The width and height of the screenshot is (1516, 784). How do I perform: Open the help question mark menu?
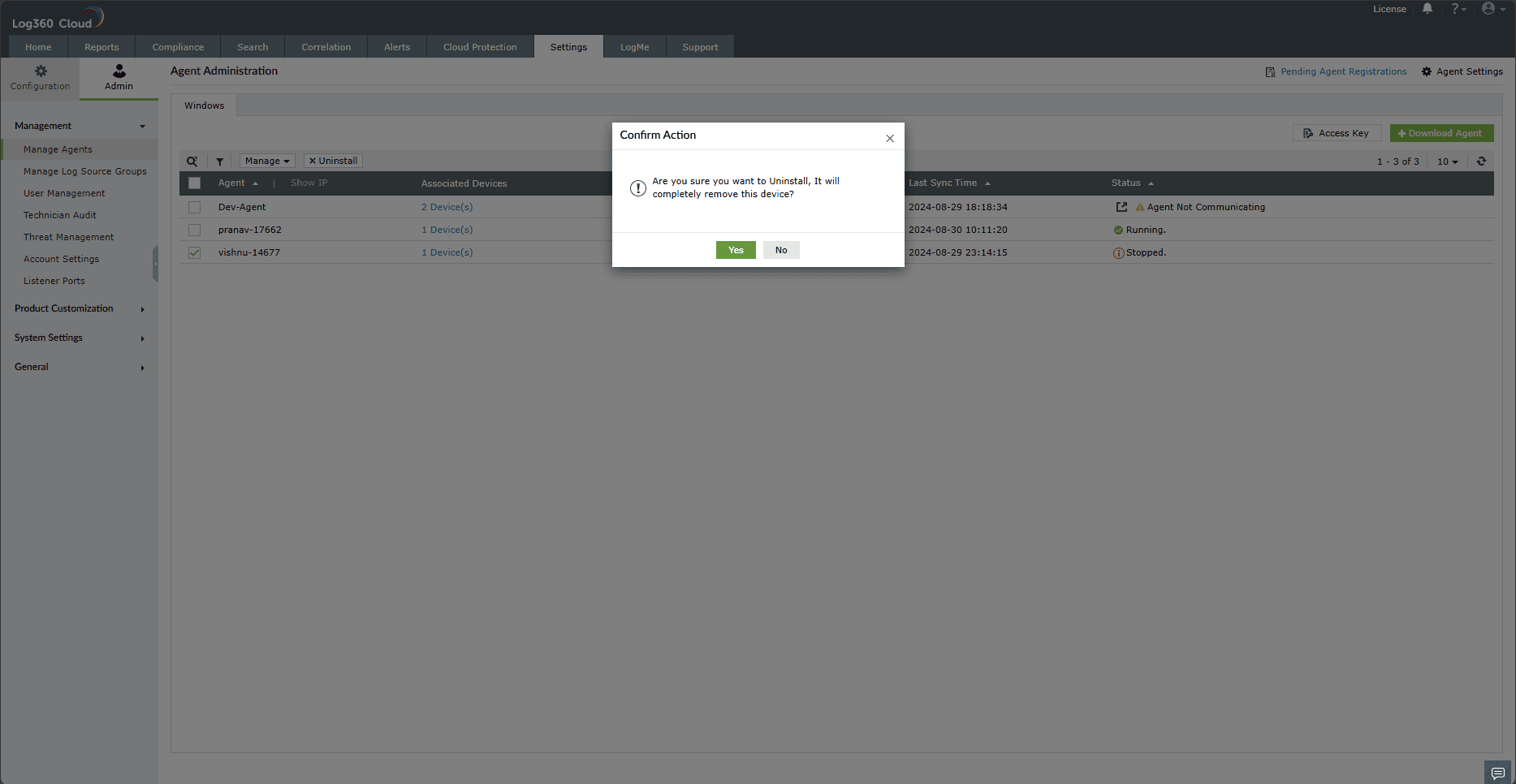point(1458,9)
